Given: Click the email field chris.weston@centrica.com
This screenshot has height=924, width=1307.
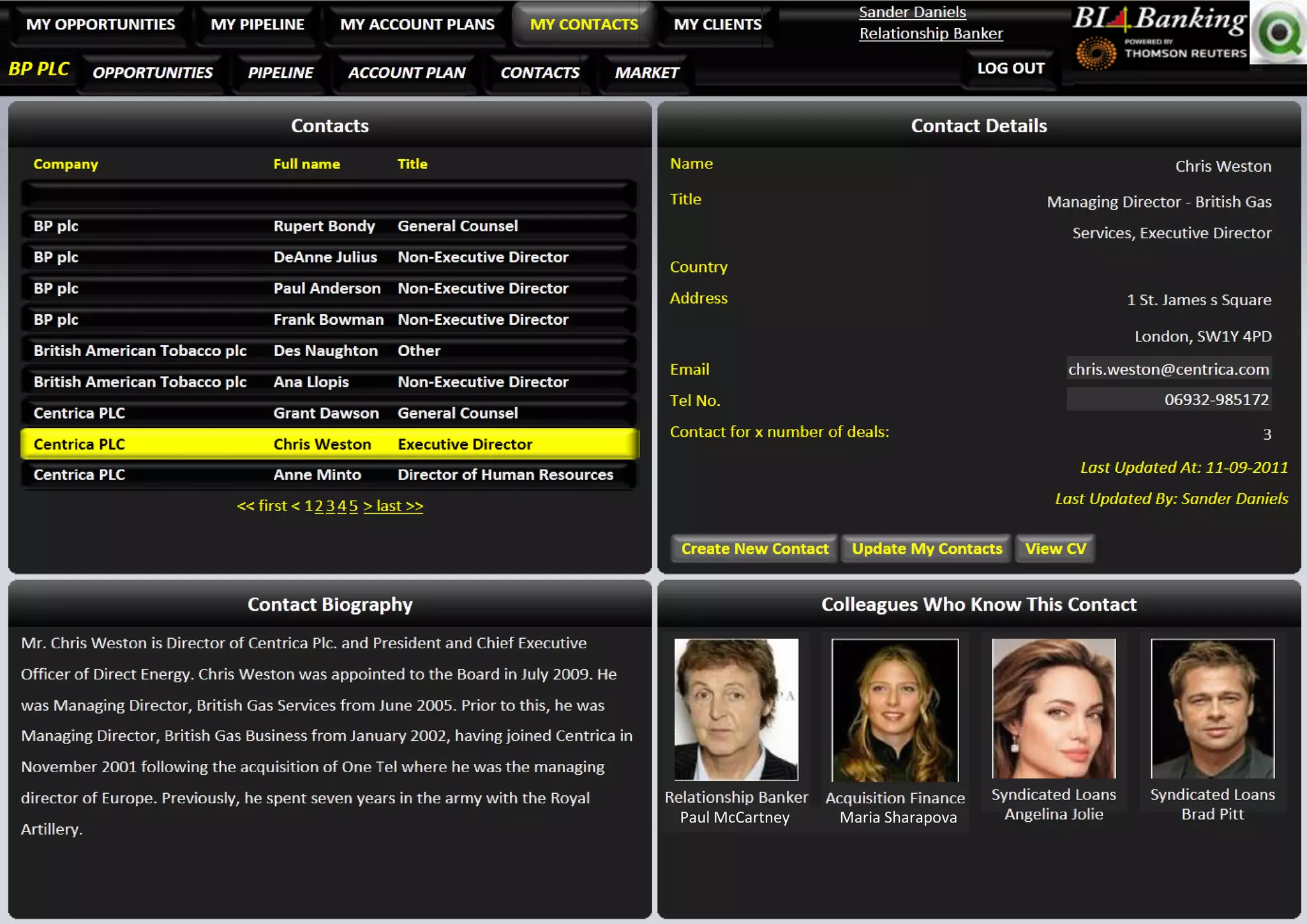Looking at the screenshot, I should coord(1168,369).
